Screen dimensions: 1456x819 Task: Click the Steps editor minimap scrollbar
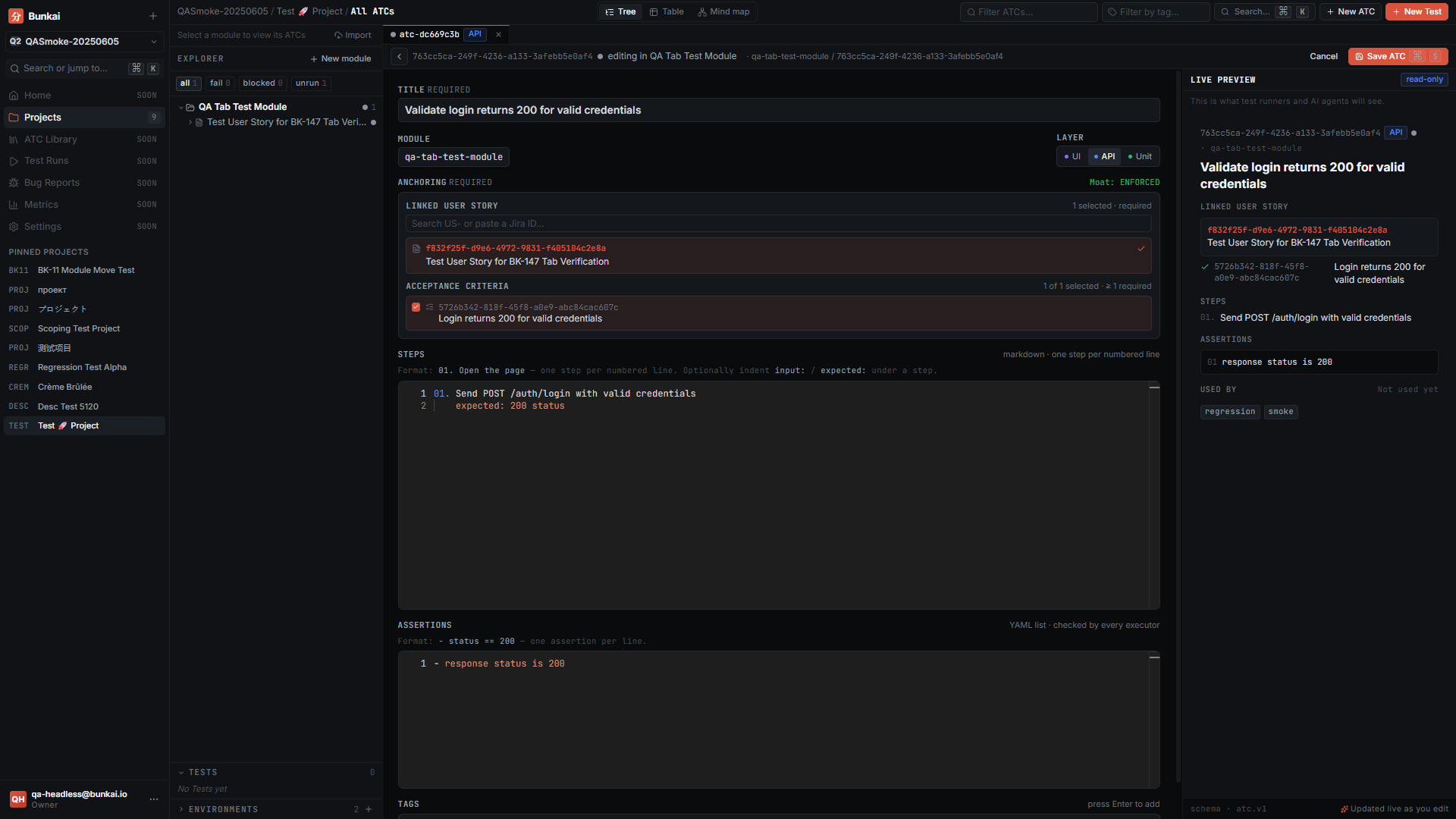coord(1154,496)
